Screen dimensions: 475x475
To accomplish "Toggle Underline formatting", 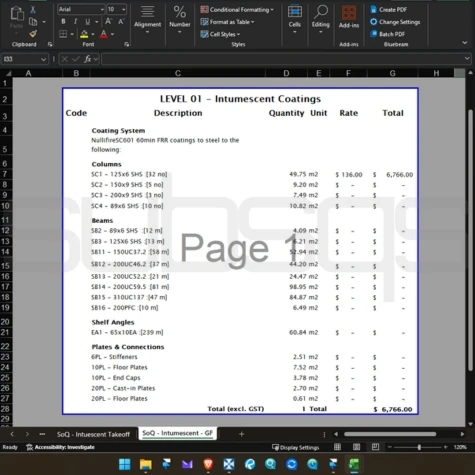I will click(87, 22).
